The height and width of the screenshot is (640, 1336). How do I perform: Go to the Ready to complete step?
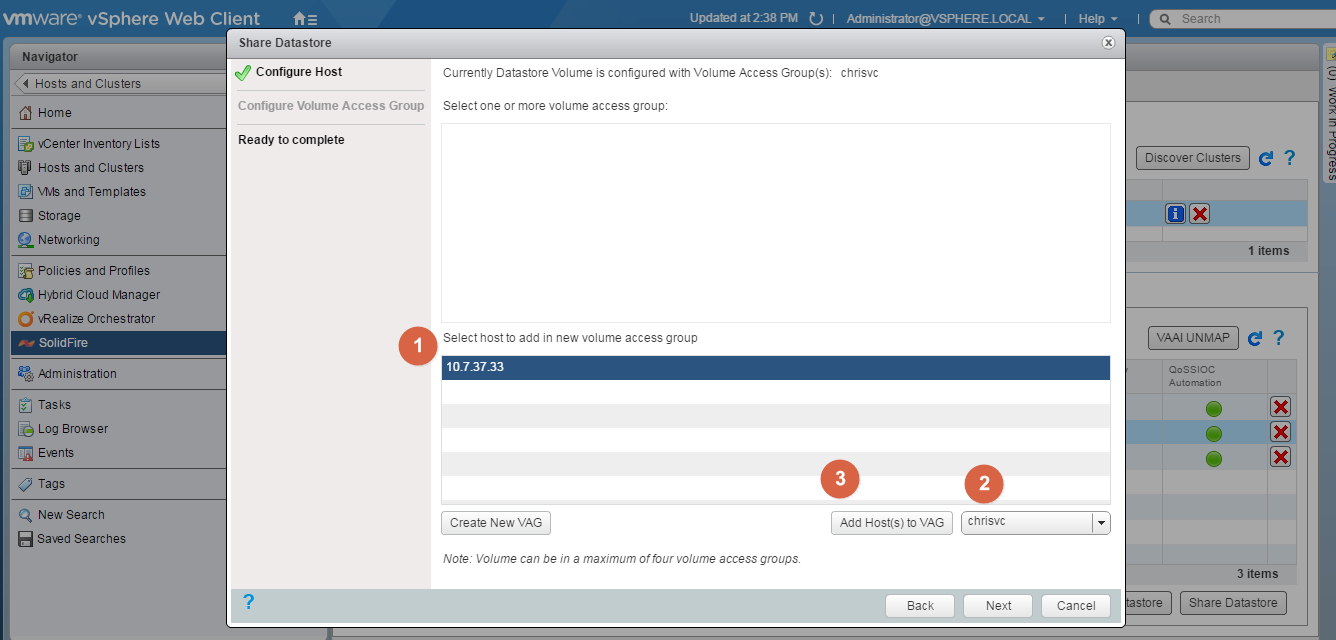coord(291,140)
